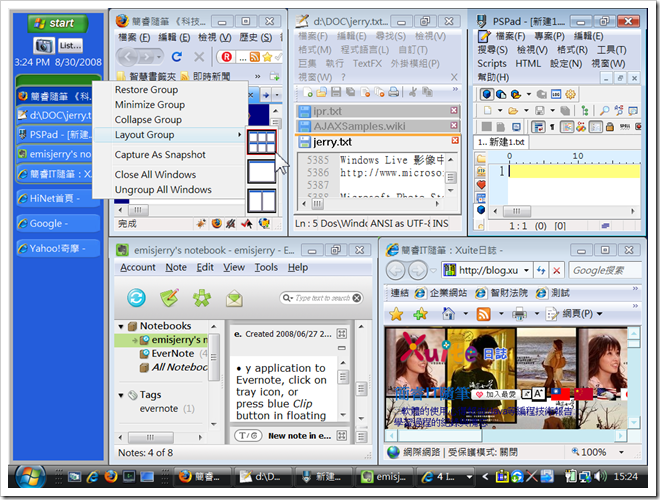This screenshot has height=500, width=660.
Task: Select Yahoo sidebar window entry
Action: point(58,248)
